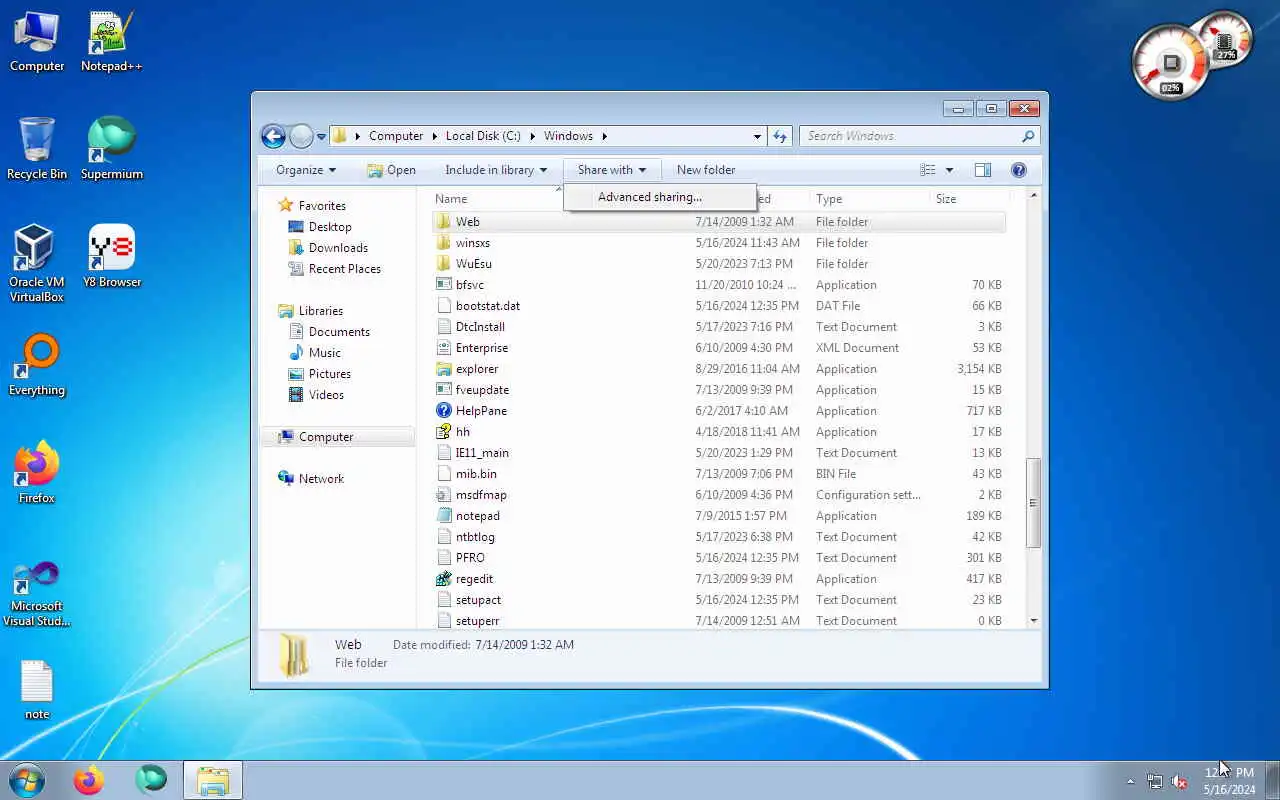Click the Oracle VM VirtualBox desktop icon
Image resolution: width=1280 pixels, height=800 pixels.
[x=36, y=264]
